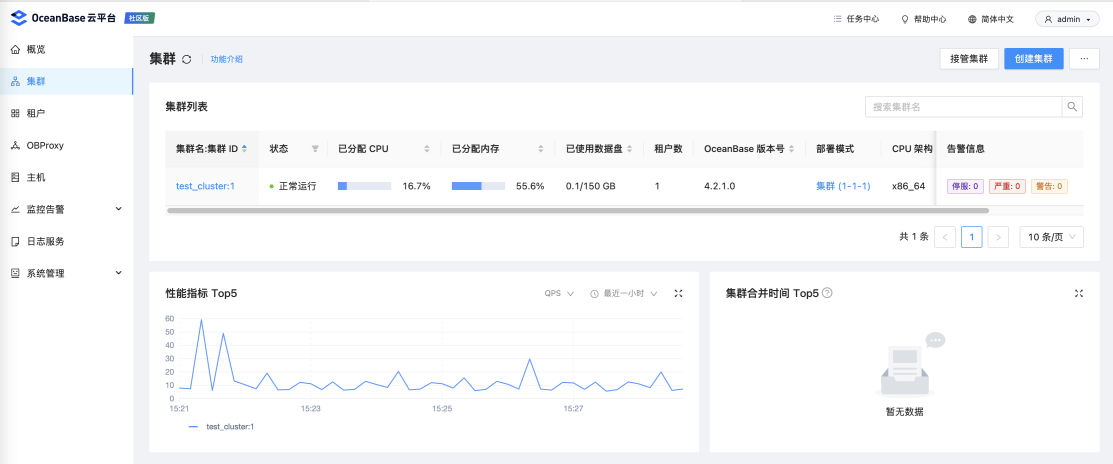This screenshot has width=1113, height=464.
Task: Sort by 集群名:集群 ID column arrows
Action: point(245,149)
